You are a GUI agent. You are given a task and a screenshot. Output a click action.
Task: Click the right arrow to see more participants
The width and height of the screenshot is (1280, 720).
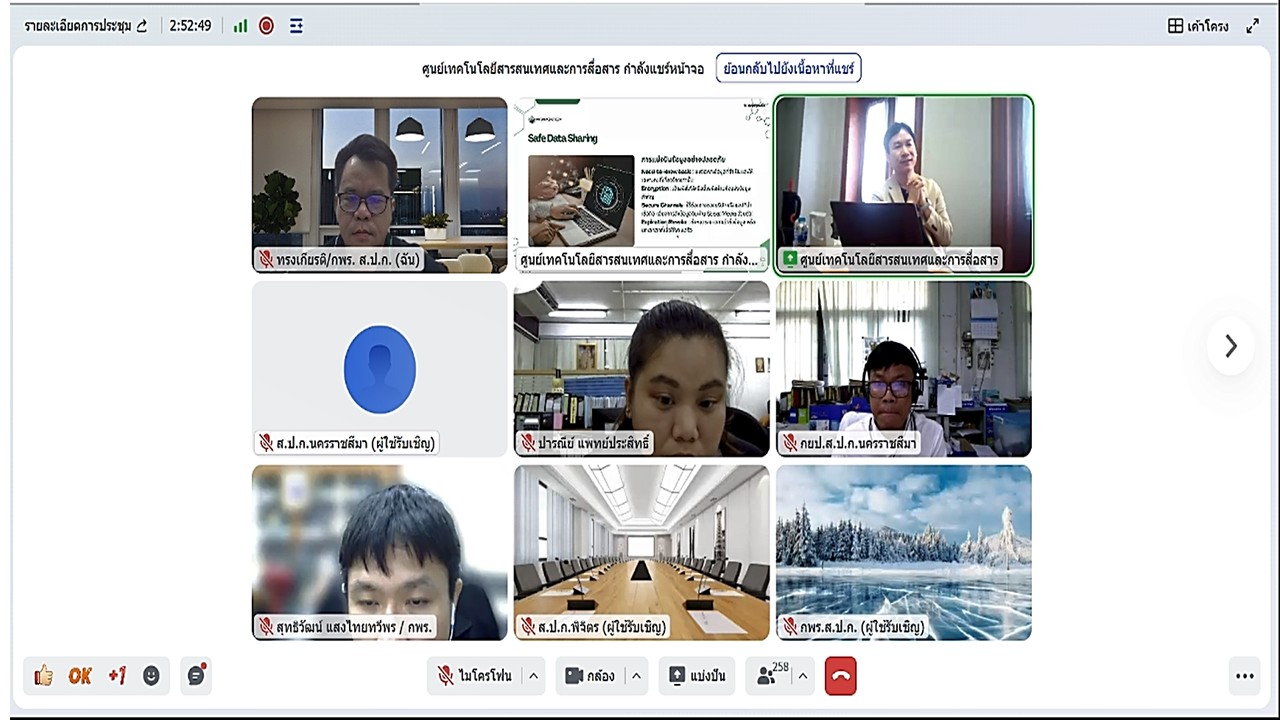(1230, 346)
